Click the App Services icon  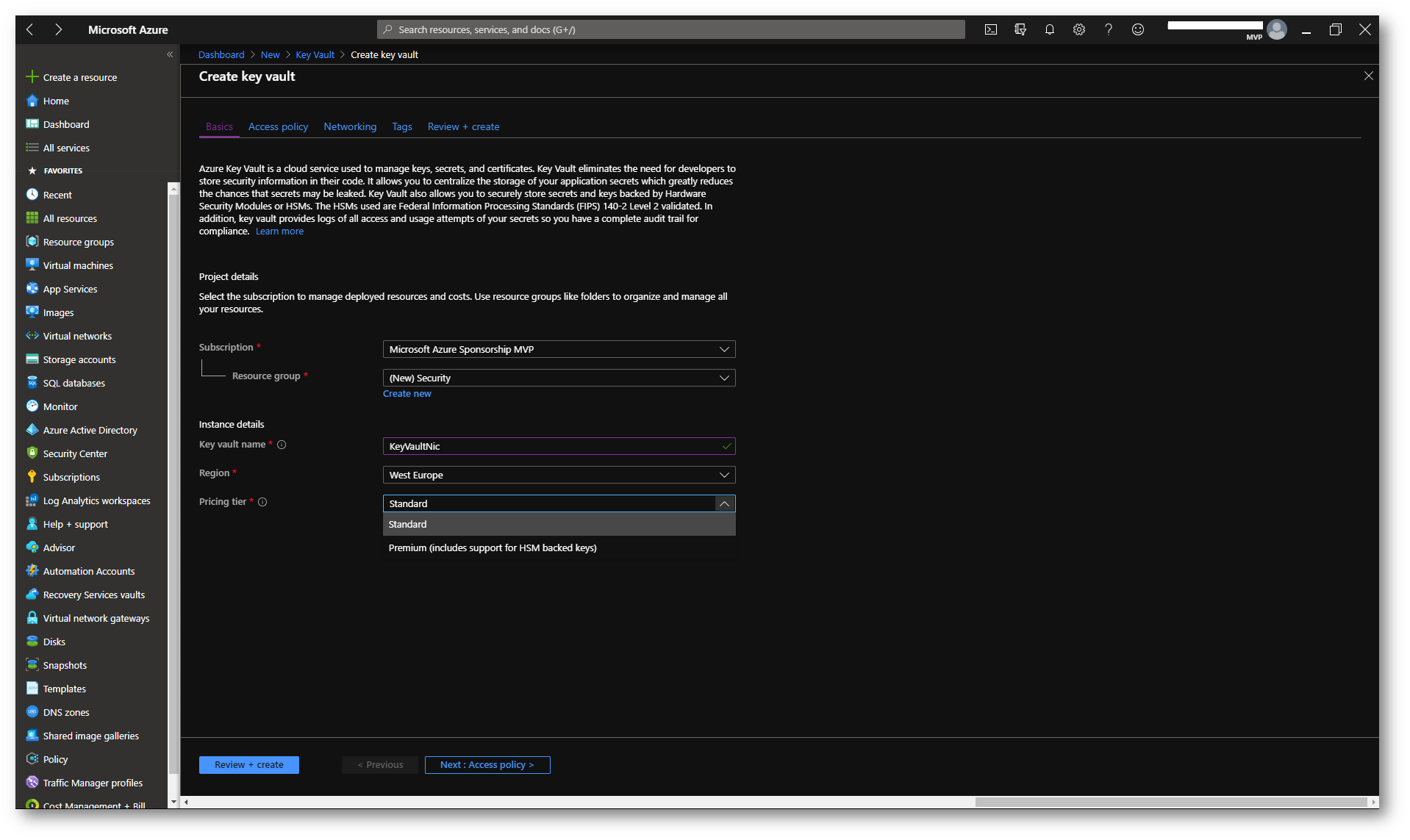[32, 289]
